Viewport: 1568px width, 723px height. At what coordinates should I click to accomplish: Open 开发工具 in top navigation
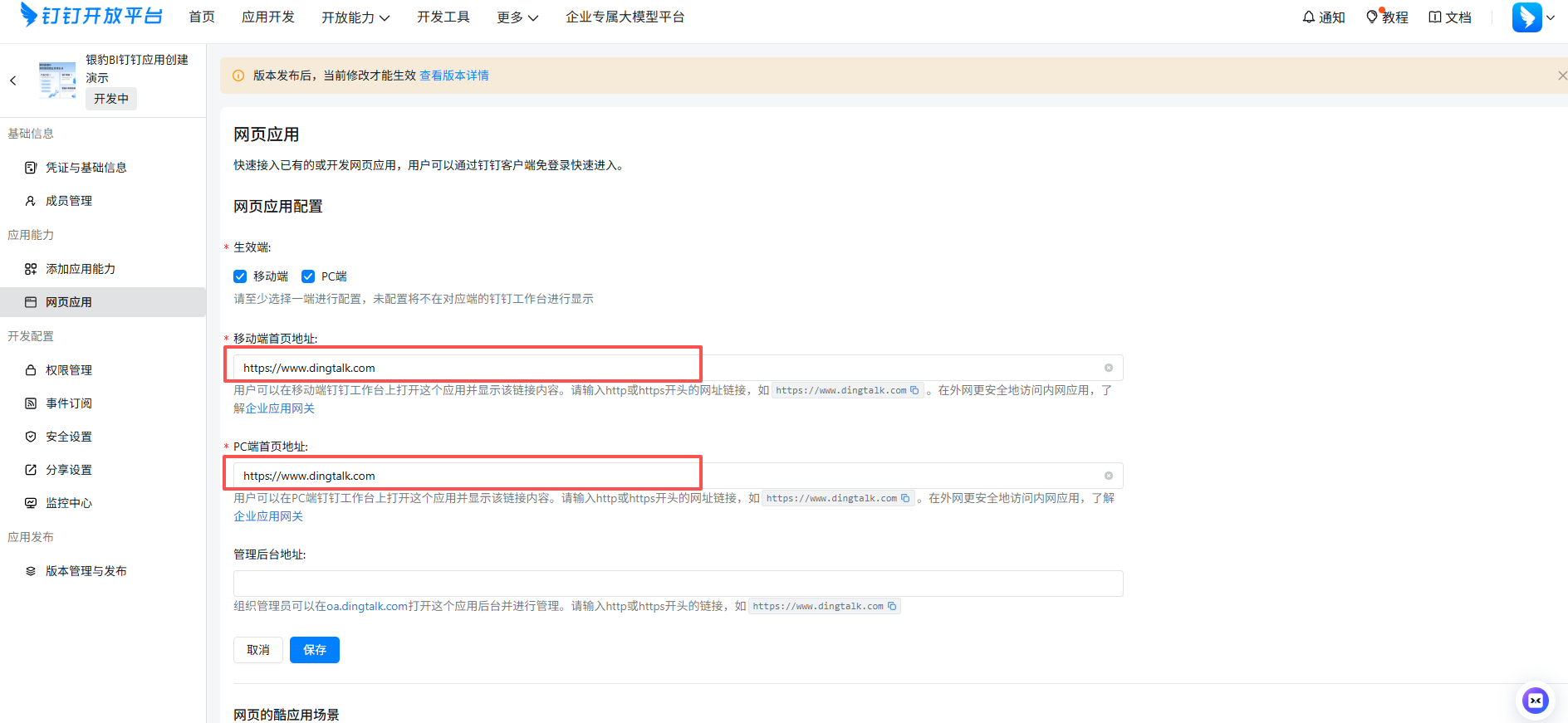click(443, 17)
